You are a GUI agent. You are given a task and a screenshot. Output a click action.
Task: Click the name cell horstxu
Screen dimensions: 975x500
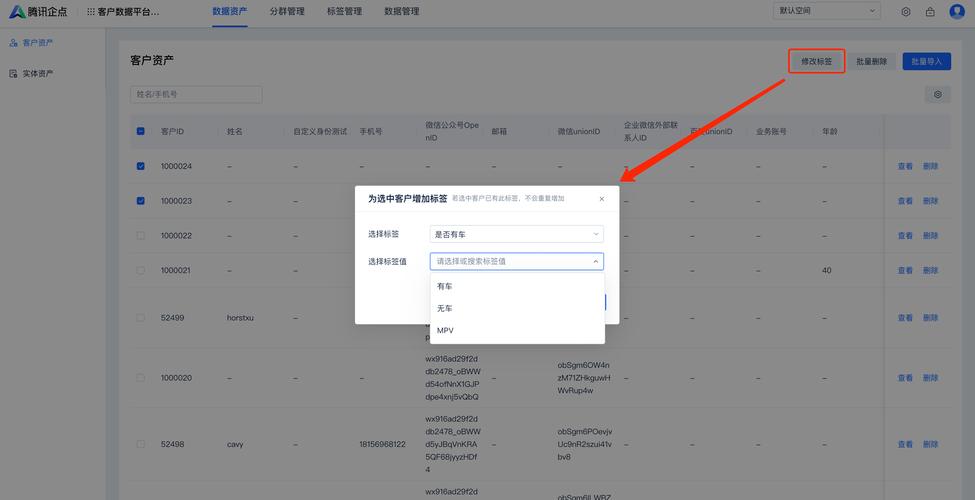pos(240,318)
